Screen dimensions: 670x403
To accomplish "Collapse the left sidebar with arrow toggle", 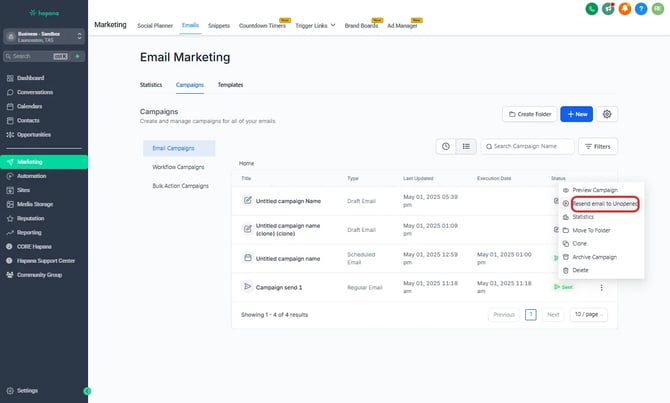I will click(x=87, y=390).
